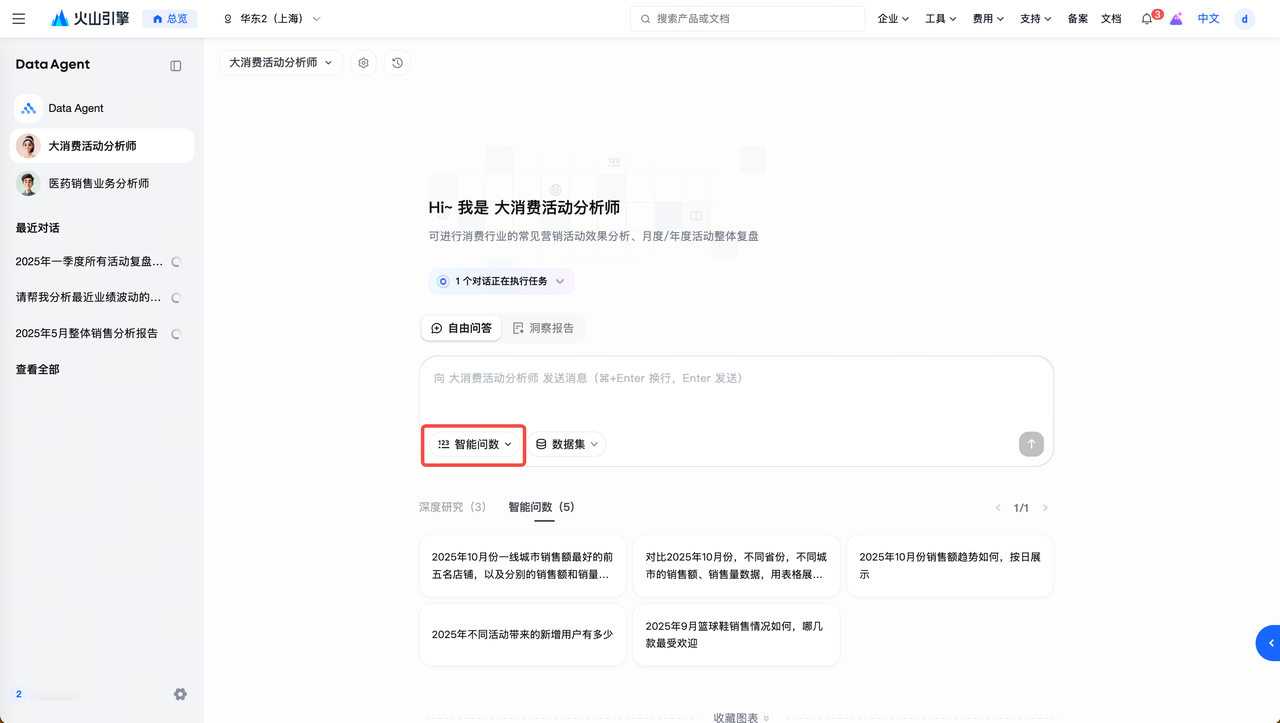Expand the 支持 menu
1280x723 pixels.
[1035, 19]
